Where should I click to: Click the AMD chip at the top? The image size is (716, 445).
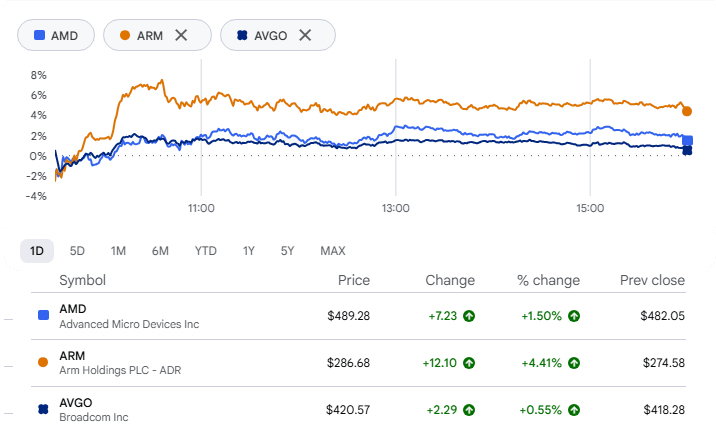point(56,35)
